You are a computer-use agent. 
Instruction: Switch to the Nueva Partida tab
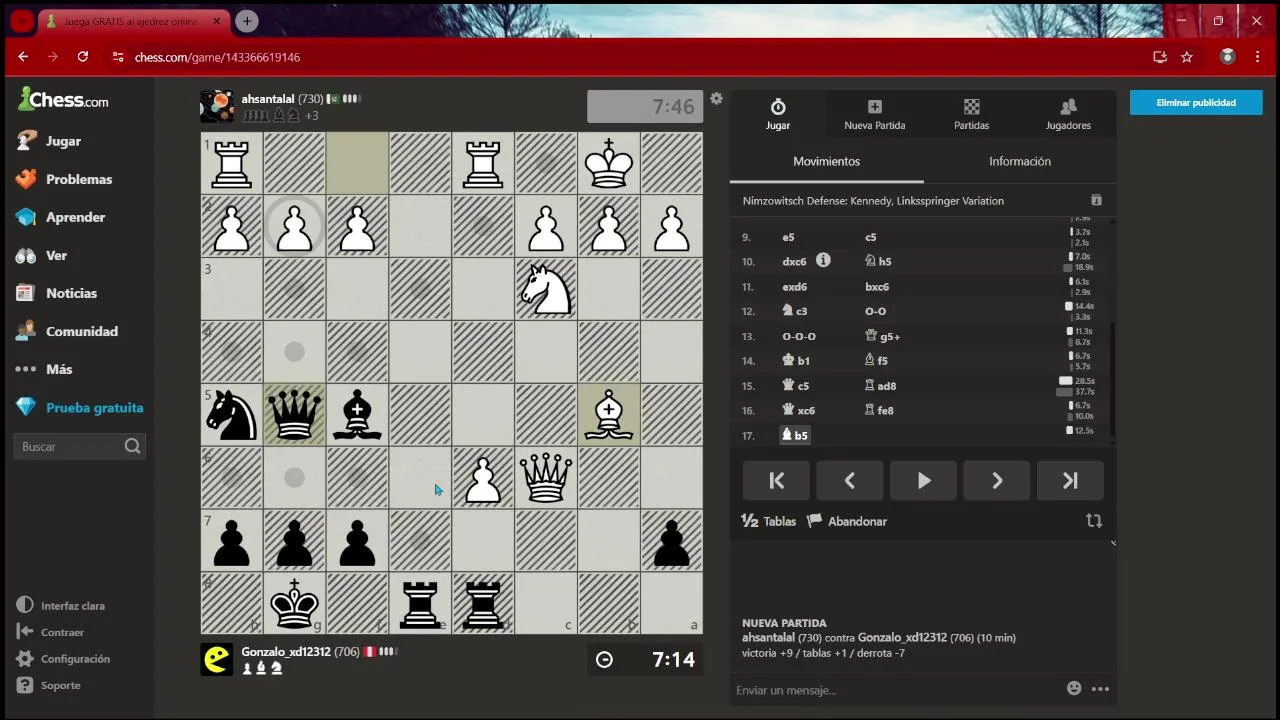click(875, 114)
